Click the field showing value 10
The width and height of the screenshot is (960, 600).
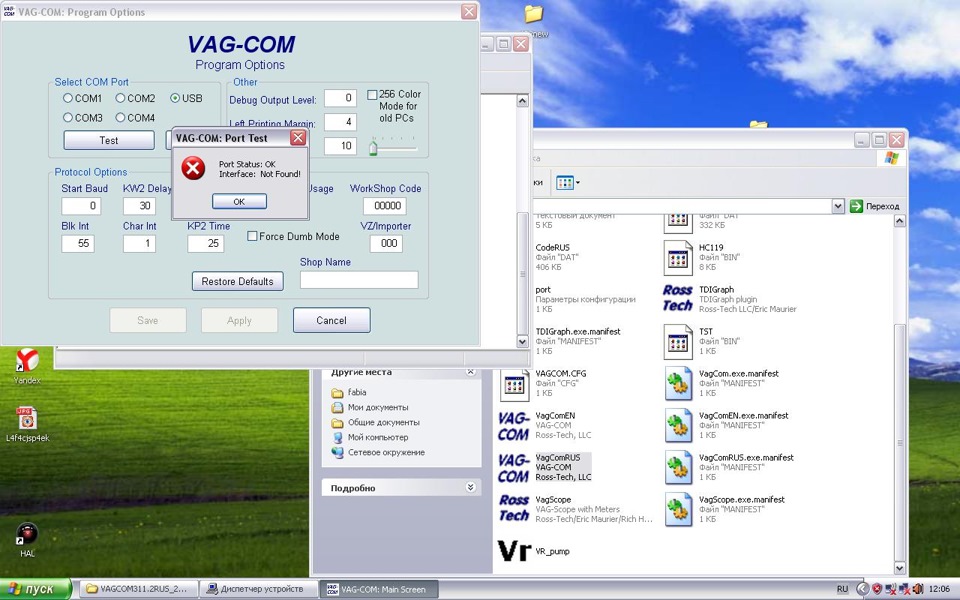[340, 146]
